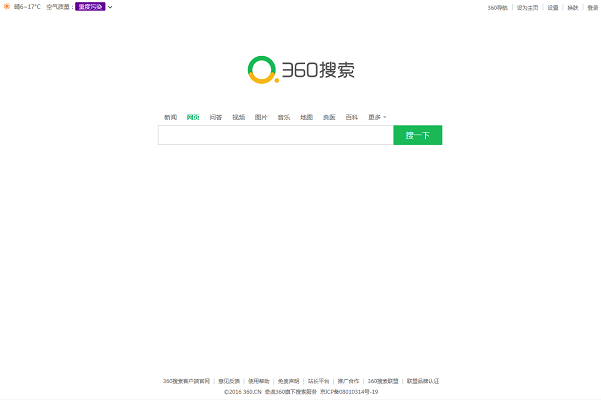Viewport: 601px width, 400px height.
Task: Click the purple 重度污染 air quality badge
Action: point(90,7)
